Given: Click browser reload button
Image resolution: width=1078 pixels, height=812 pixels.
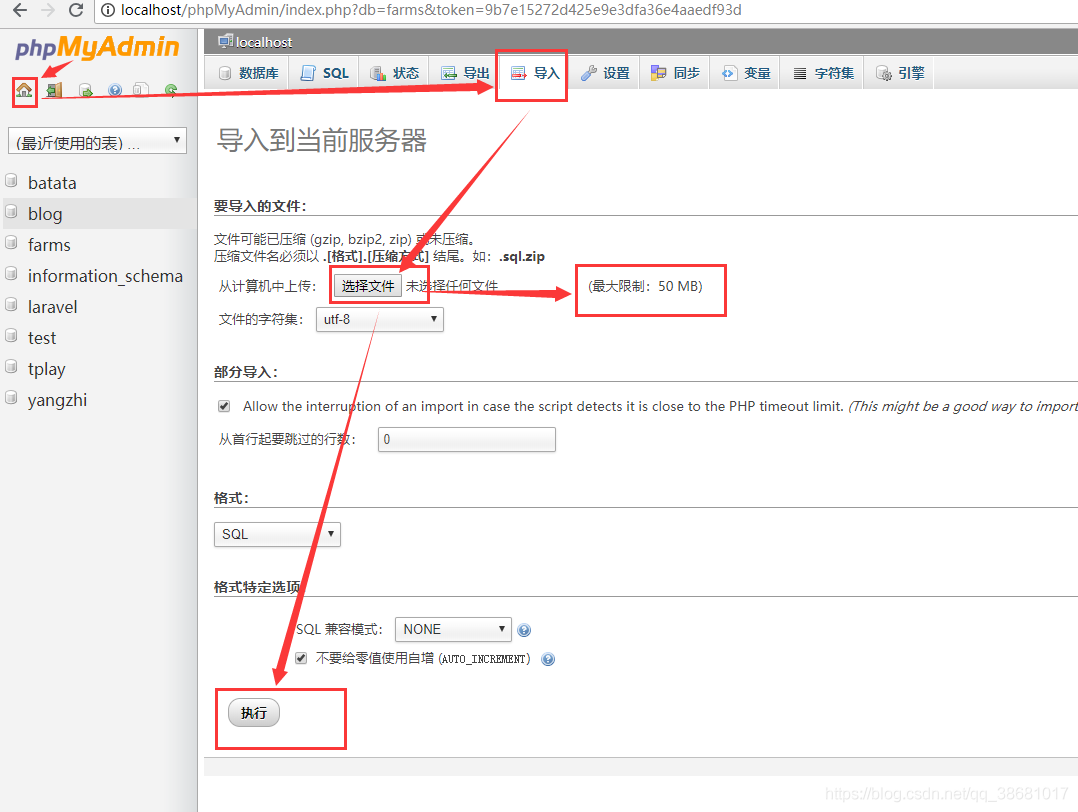Looking at the screenshot, I should pyautogui.click(x=76, y=10).
